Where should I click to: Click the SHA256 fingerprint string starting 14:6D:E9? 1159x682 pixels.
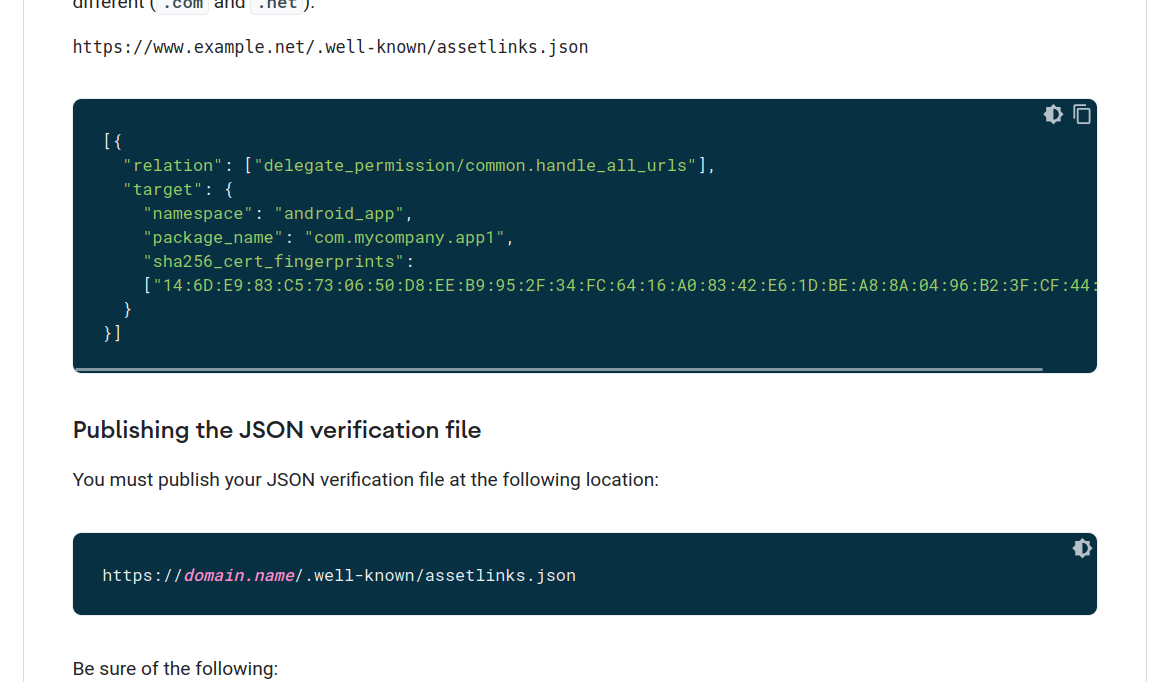[624, 286]
